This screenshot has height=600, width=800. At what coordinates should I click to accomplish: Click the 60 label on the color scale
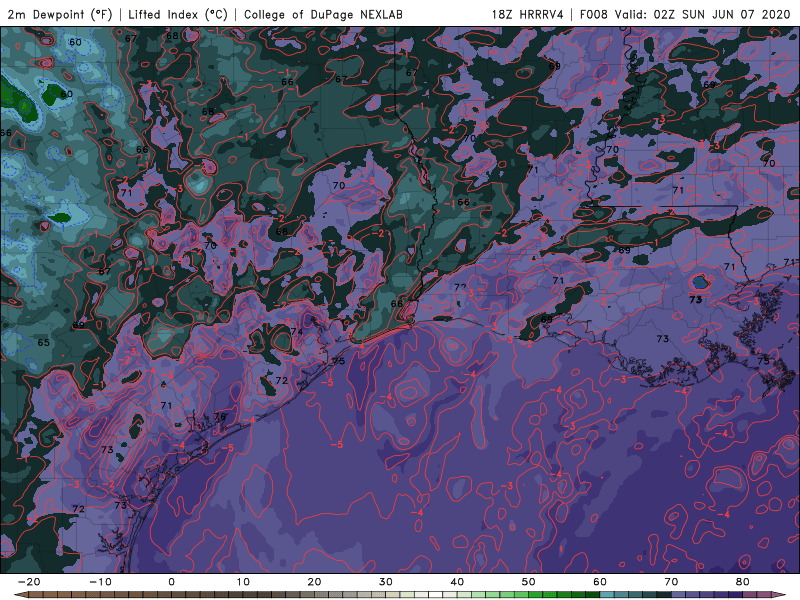point(600,582)
